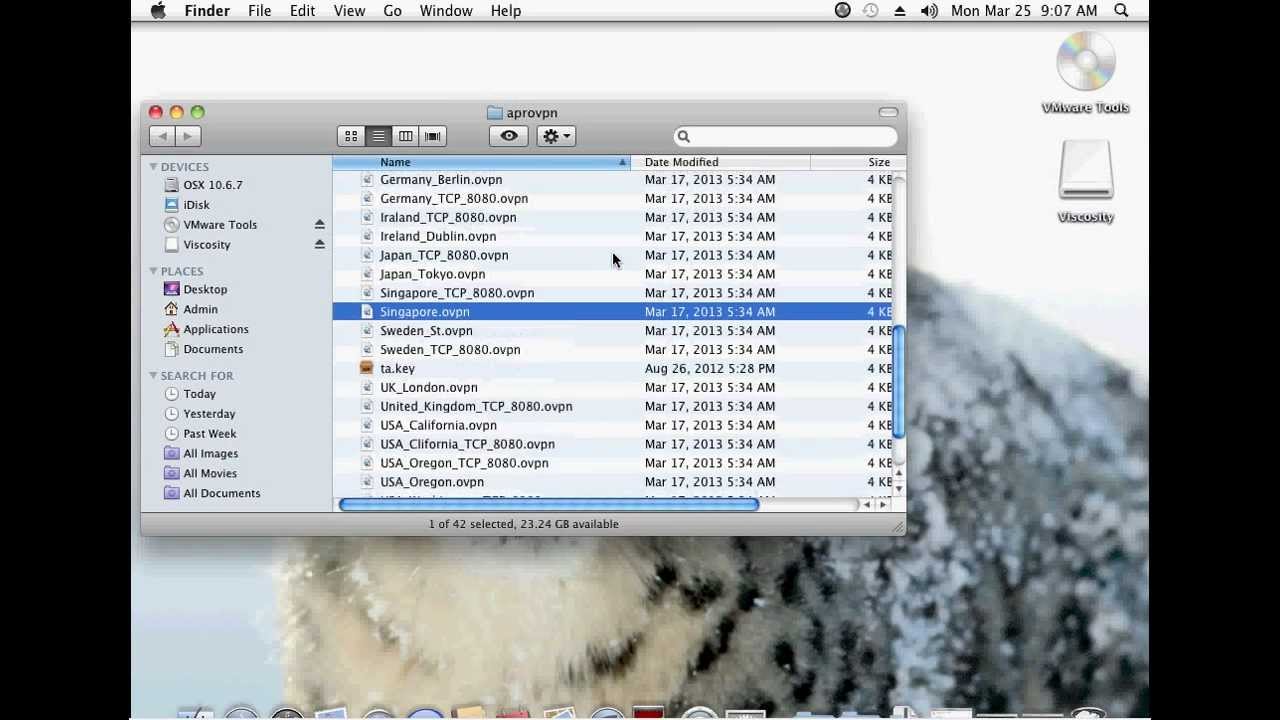Open Time Machine menu bar icon
The image size is (1280, 720).
(871, 11)
